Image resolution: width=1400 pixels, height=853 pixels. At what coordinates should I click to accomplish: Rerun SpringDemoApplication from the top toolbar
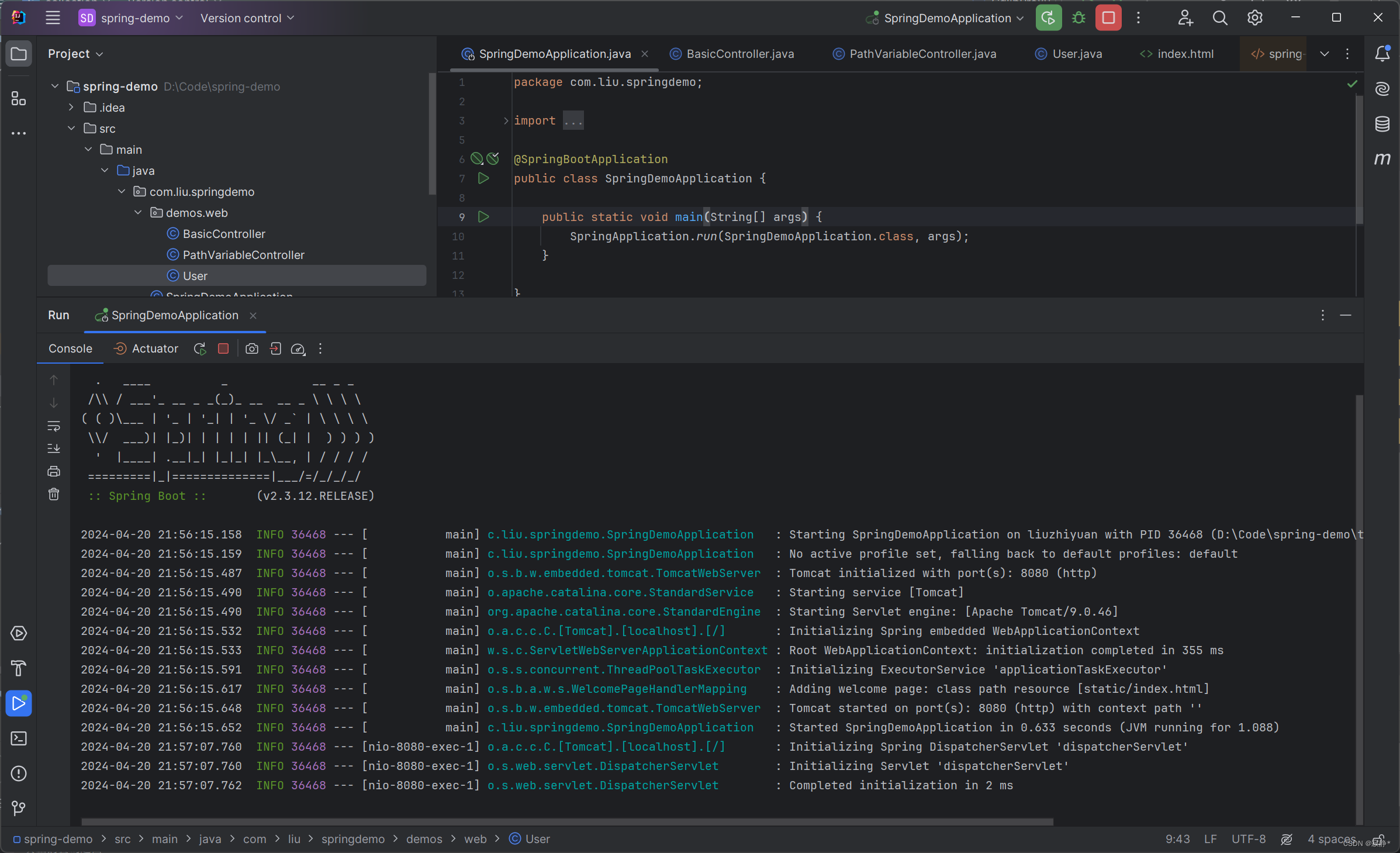pos(1048,18)
